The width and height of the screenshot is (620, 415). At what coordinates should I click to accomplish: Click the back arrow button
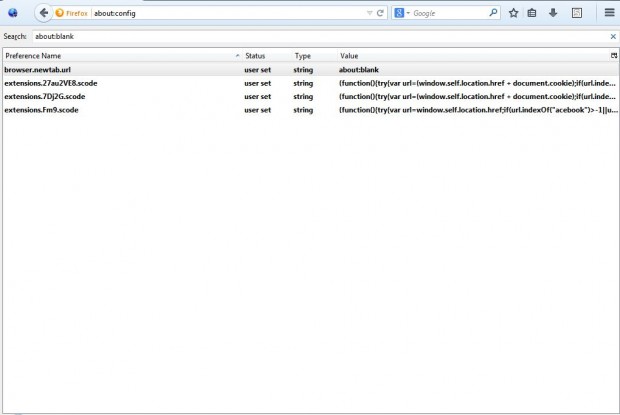pyautogui.click(x=43, y=13)
